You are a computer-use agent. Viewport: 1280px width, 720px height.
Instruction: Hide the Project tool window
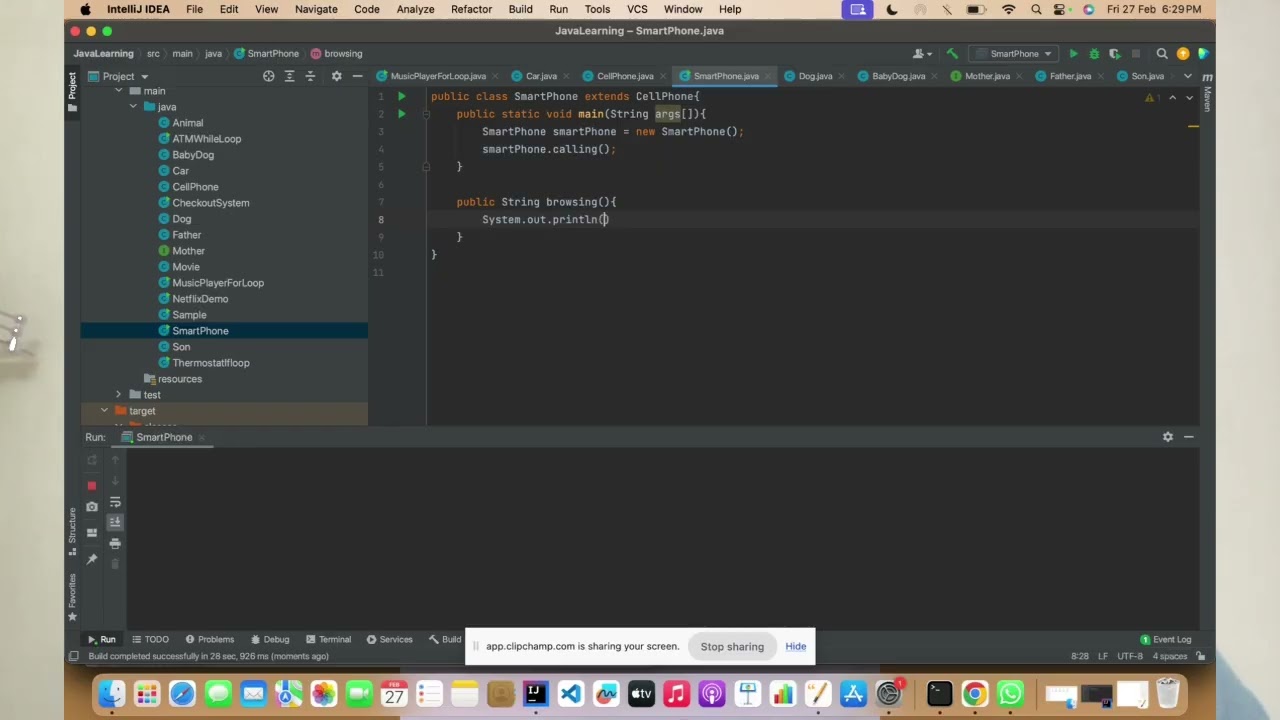[x=357, y=76]
